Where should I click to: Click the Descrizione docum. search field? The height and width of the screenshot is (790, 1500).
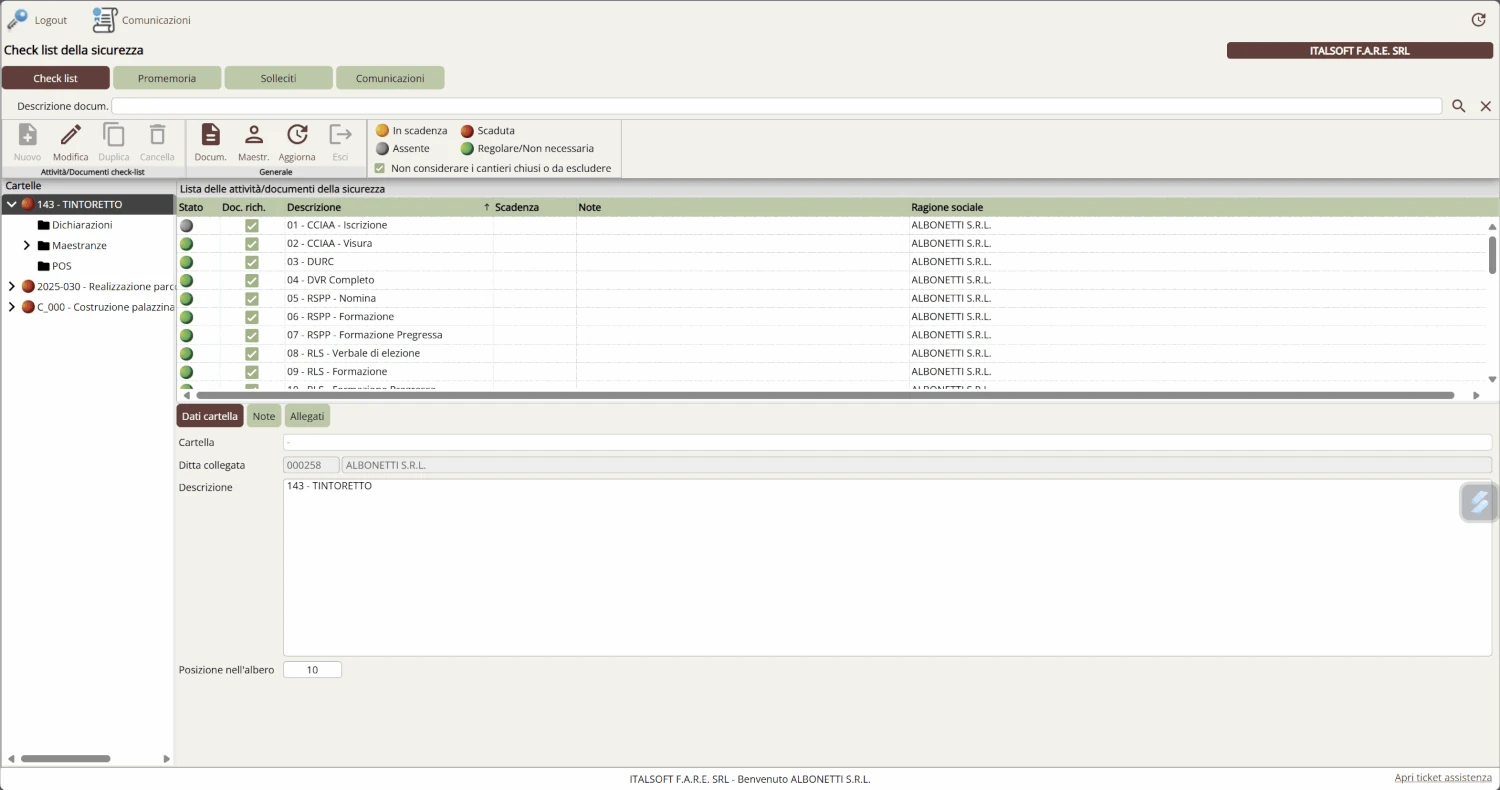point(776,106)
